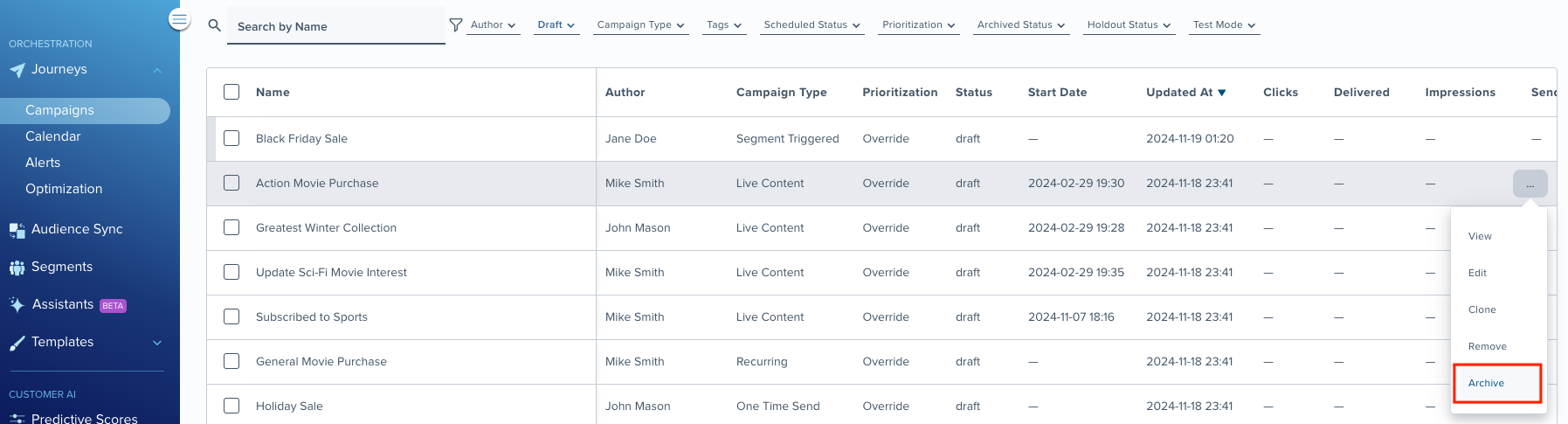Click the ellipsis button on Action Movie Purchase
1568x424 pixels.
click(1530, 184)
